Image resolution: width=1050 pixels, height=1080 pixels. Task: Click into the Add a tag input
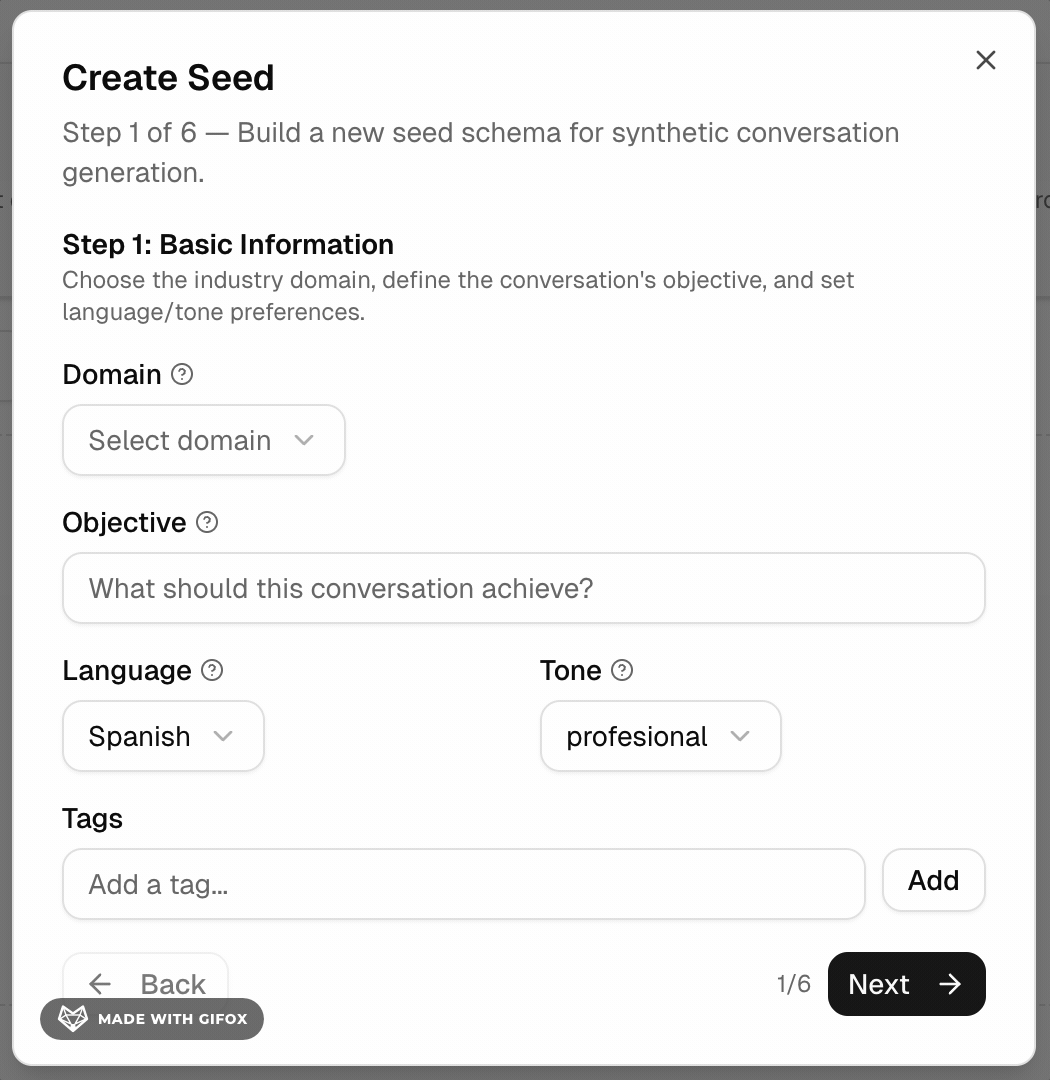[464, 884]
